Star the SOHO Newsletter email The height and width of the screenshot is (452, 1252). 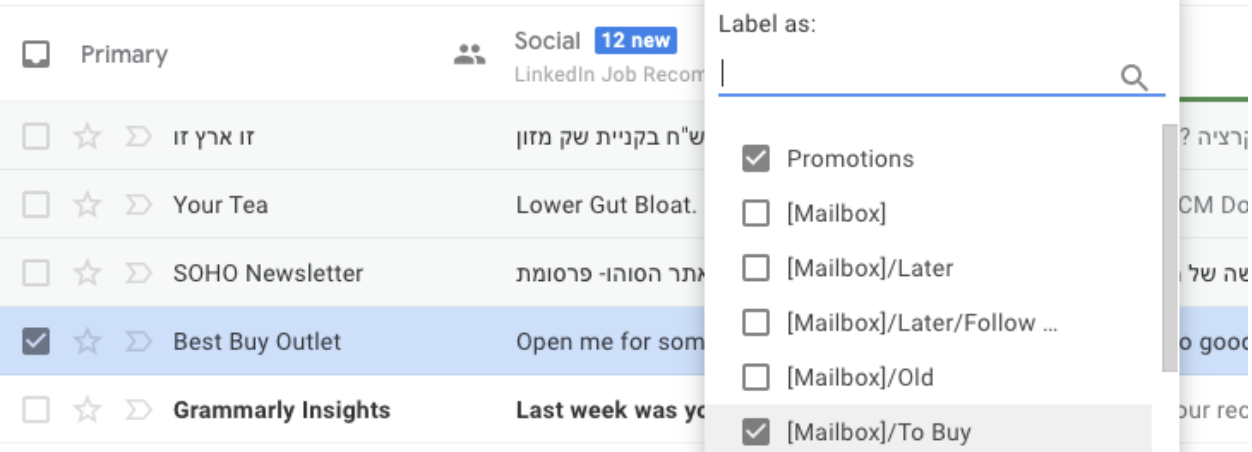[88, 273]
